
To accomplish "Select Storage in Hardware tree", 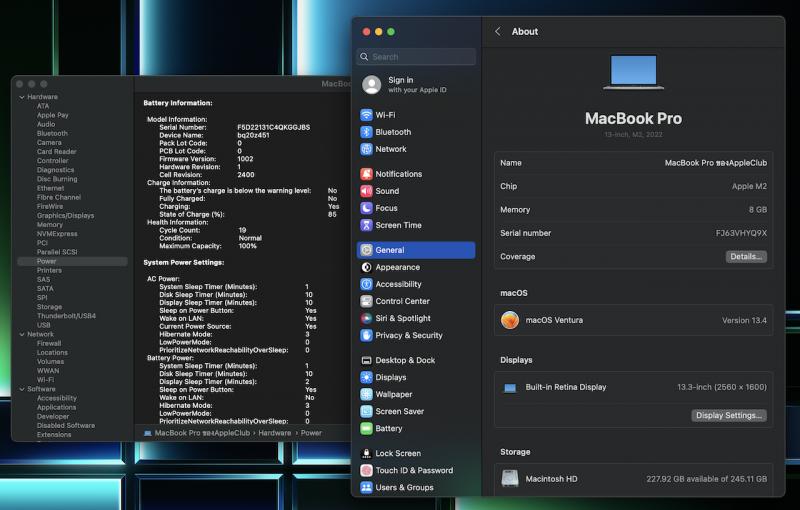I will 49,307.
